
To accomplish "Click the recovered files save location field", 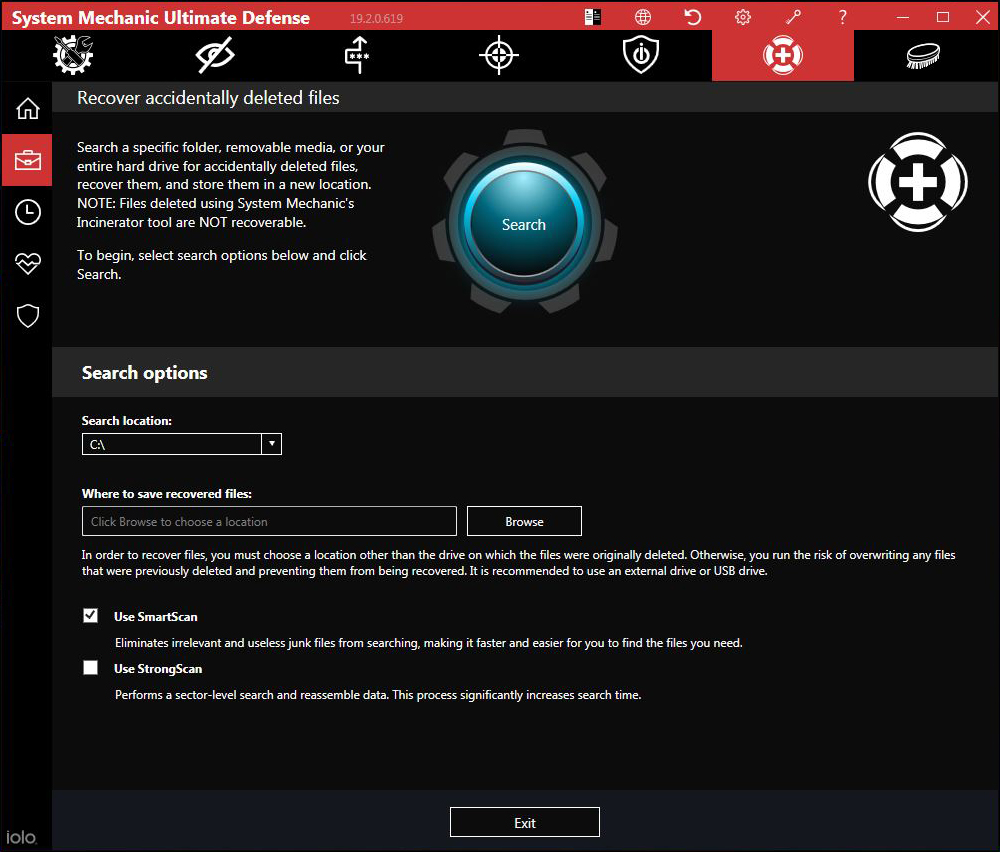I will [x=269, y=521].
